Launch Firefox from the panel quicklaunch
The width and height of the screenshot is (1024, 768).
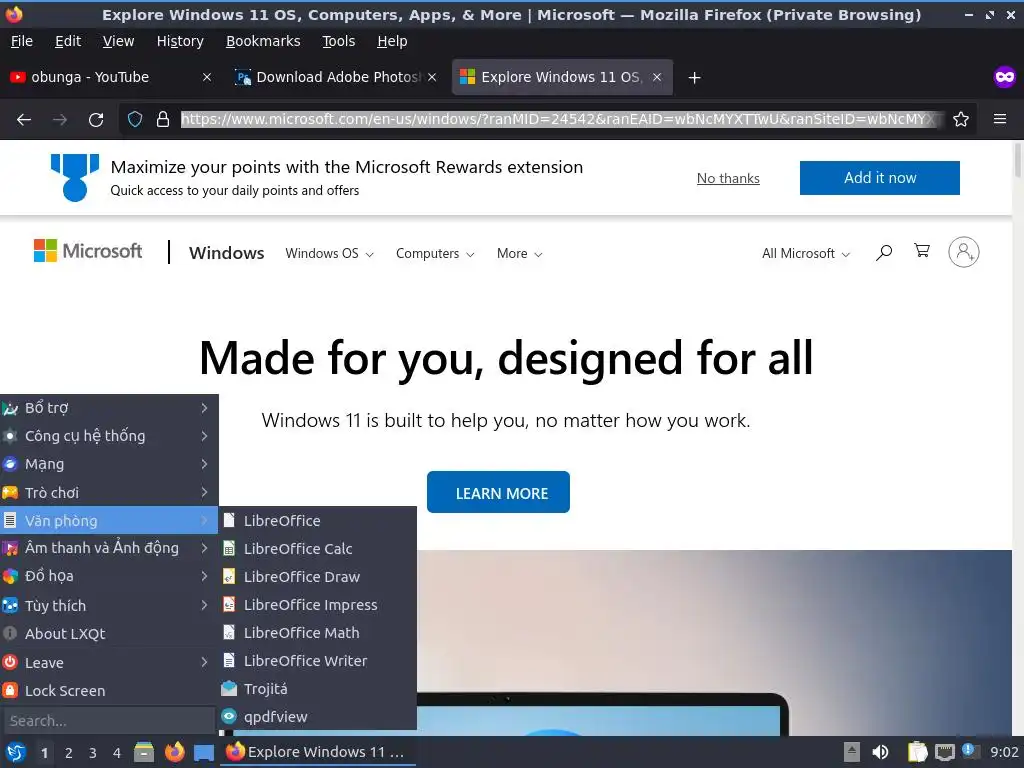[x=174, y=752]
